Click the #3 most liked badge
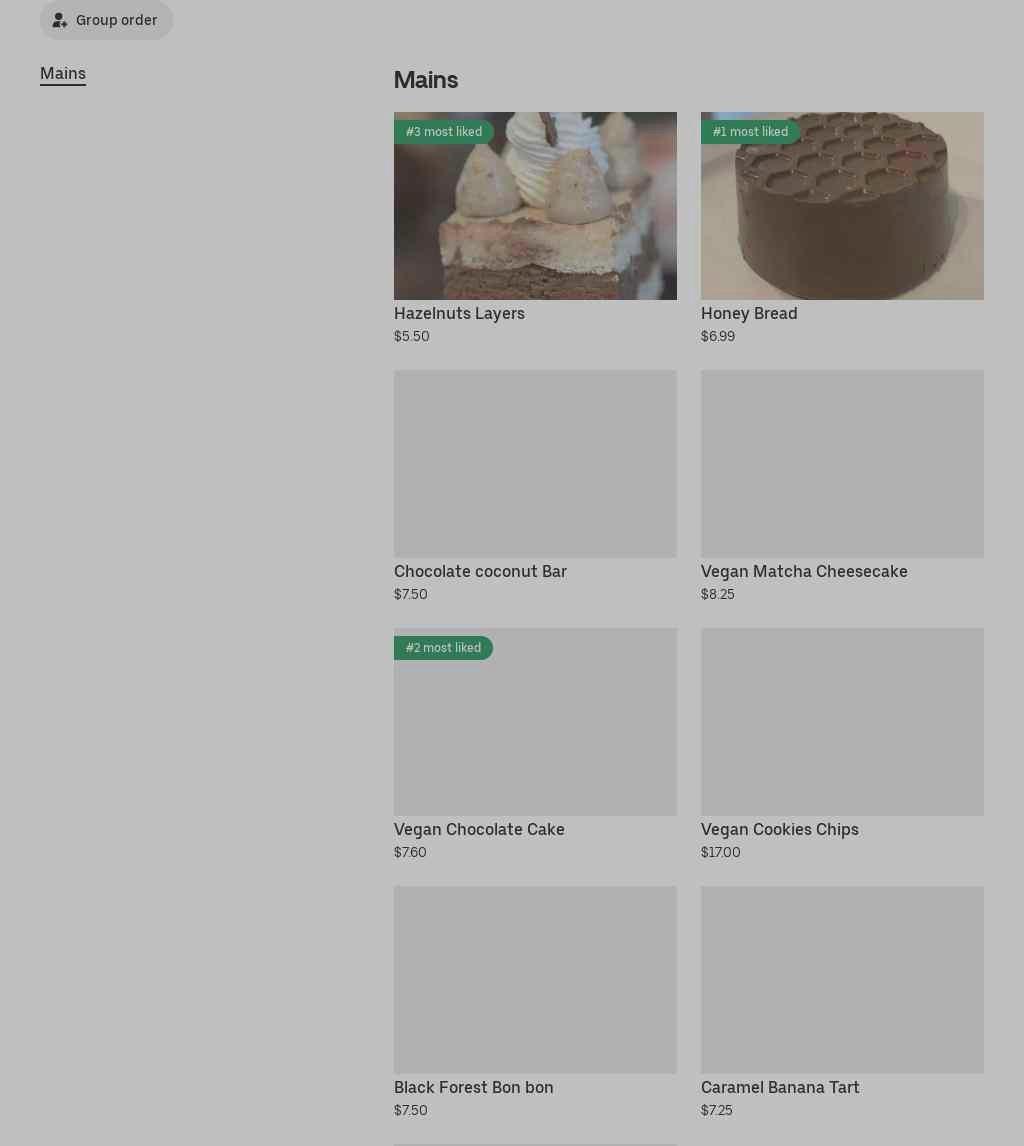 444,132
